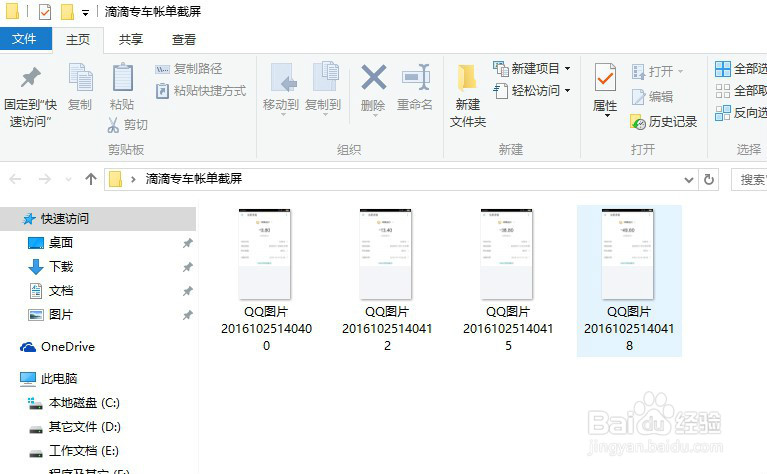Viewport: 767px width, 474px height.
Task: Click Copy path (复制路径)
Action: (188, 69)
